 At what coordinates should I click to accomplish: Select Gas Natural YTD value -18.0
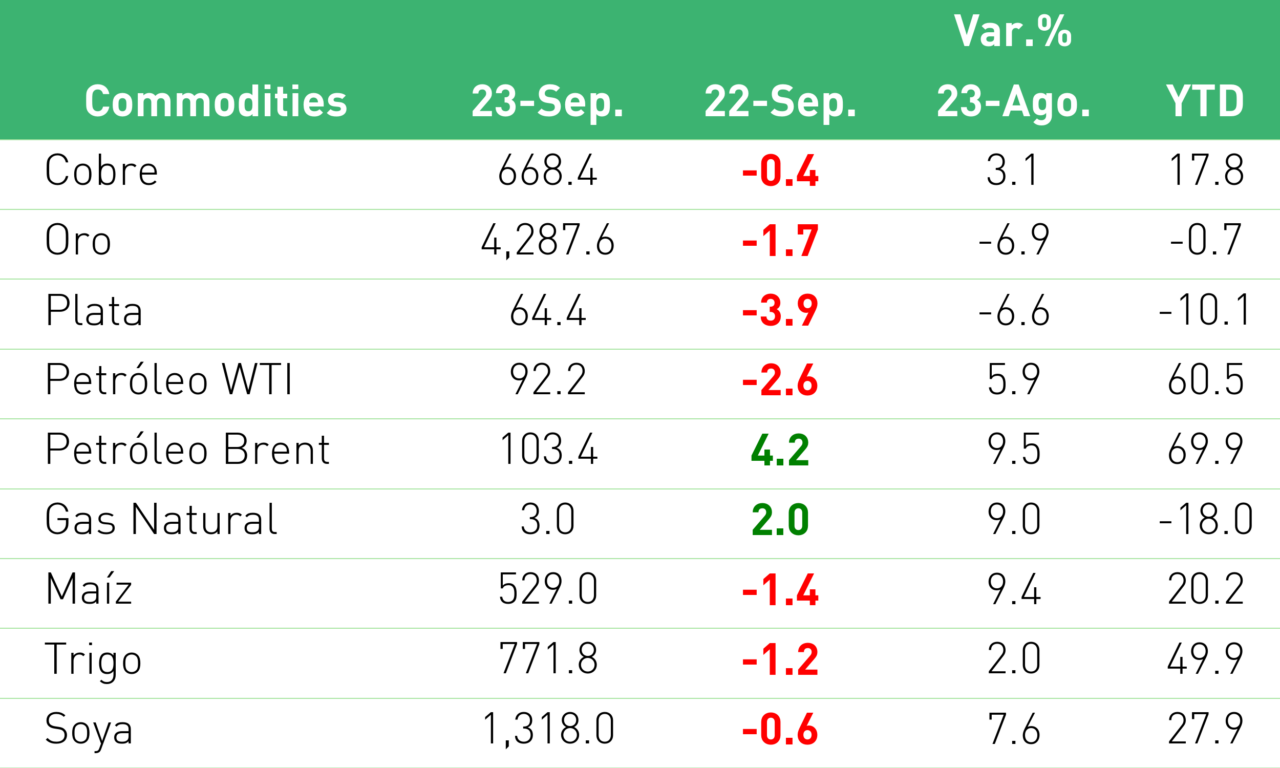[1205, 521]
